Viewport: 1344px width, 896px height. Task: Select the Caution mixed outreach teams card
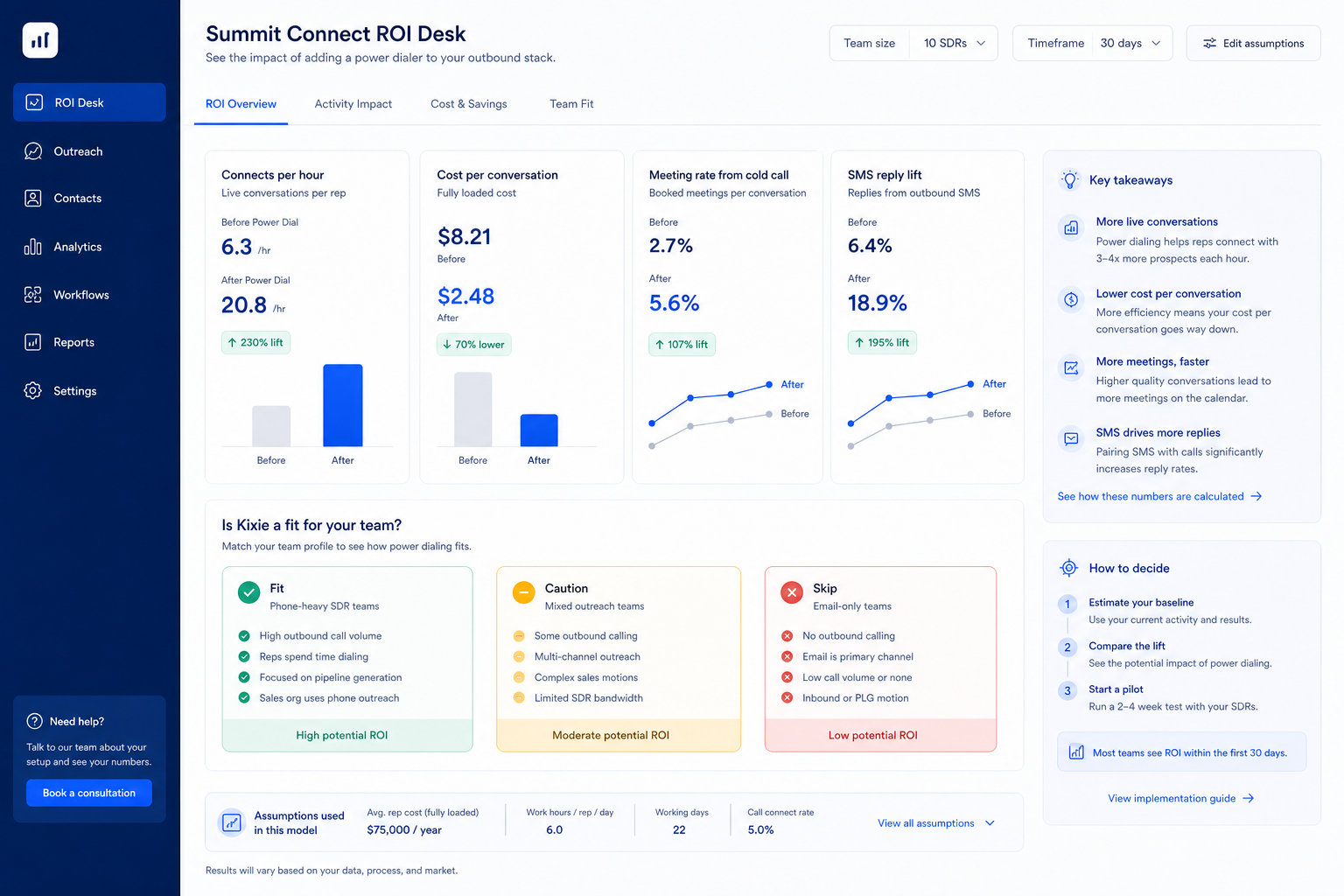619,659
